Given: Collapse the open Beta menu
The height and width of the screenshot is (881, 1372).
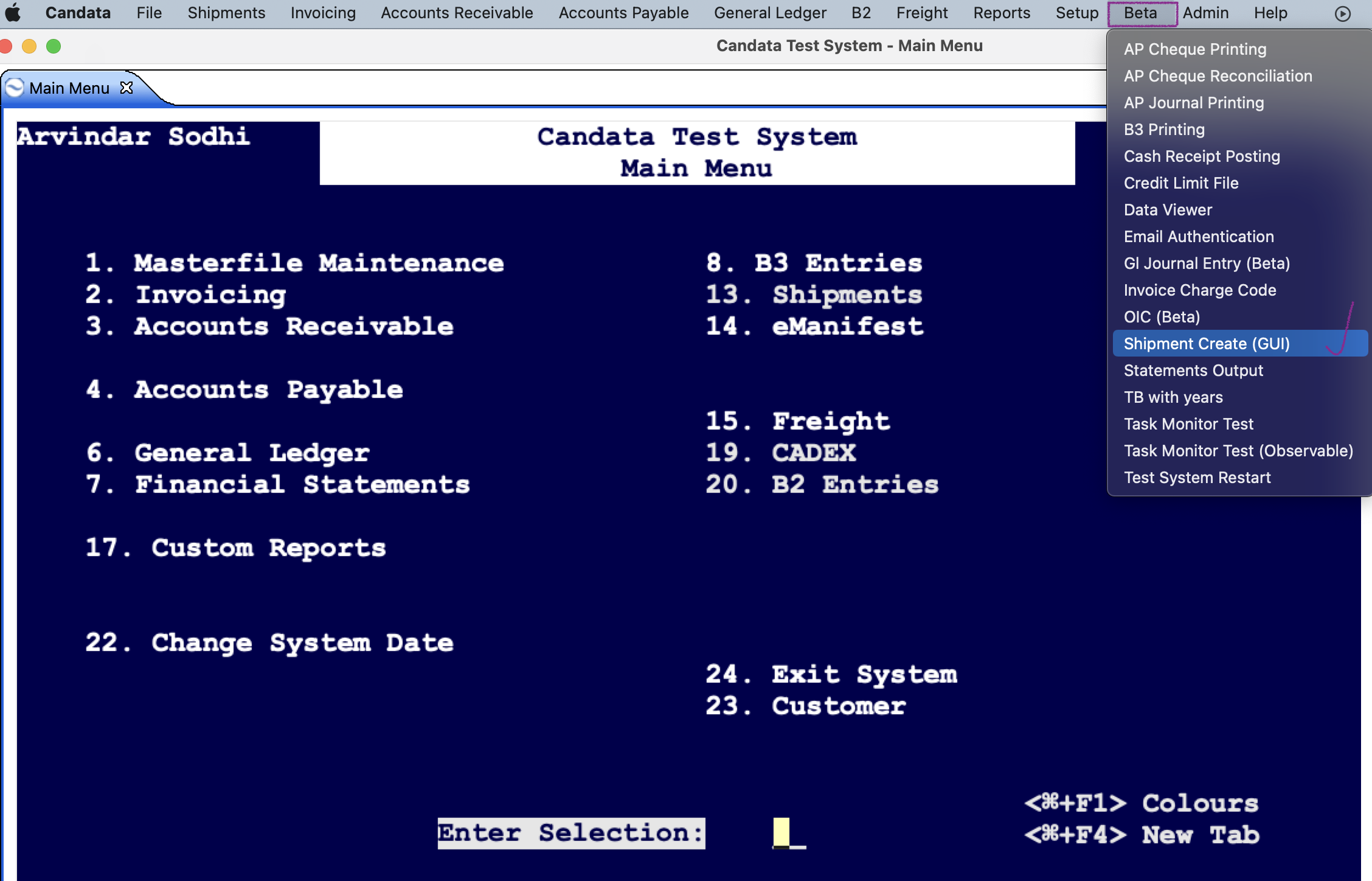Looking at the screenshot, I should coord(1141,13).
